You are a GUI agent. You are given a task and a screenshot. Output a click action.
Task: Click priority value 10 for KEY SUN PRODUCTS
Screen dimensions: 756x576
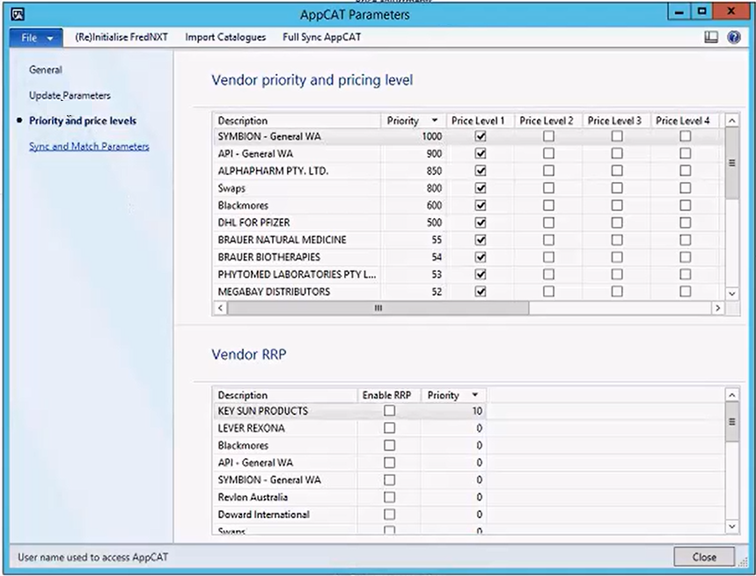coord(454,411)
